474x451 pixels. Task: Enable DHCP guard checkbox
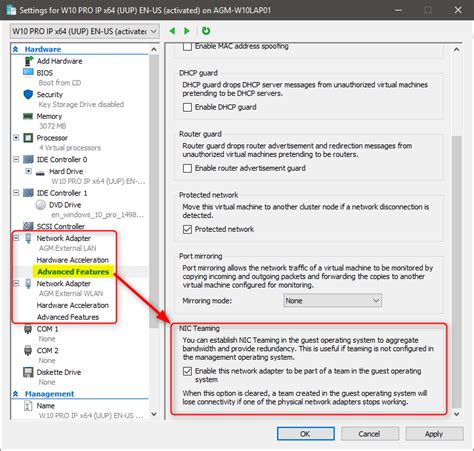tap(187, 107)
